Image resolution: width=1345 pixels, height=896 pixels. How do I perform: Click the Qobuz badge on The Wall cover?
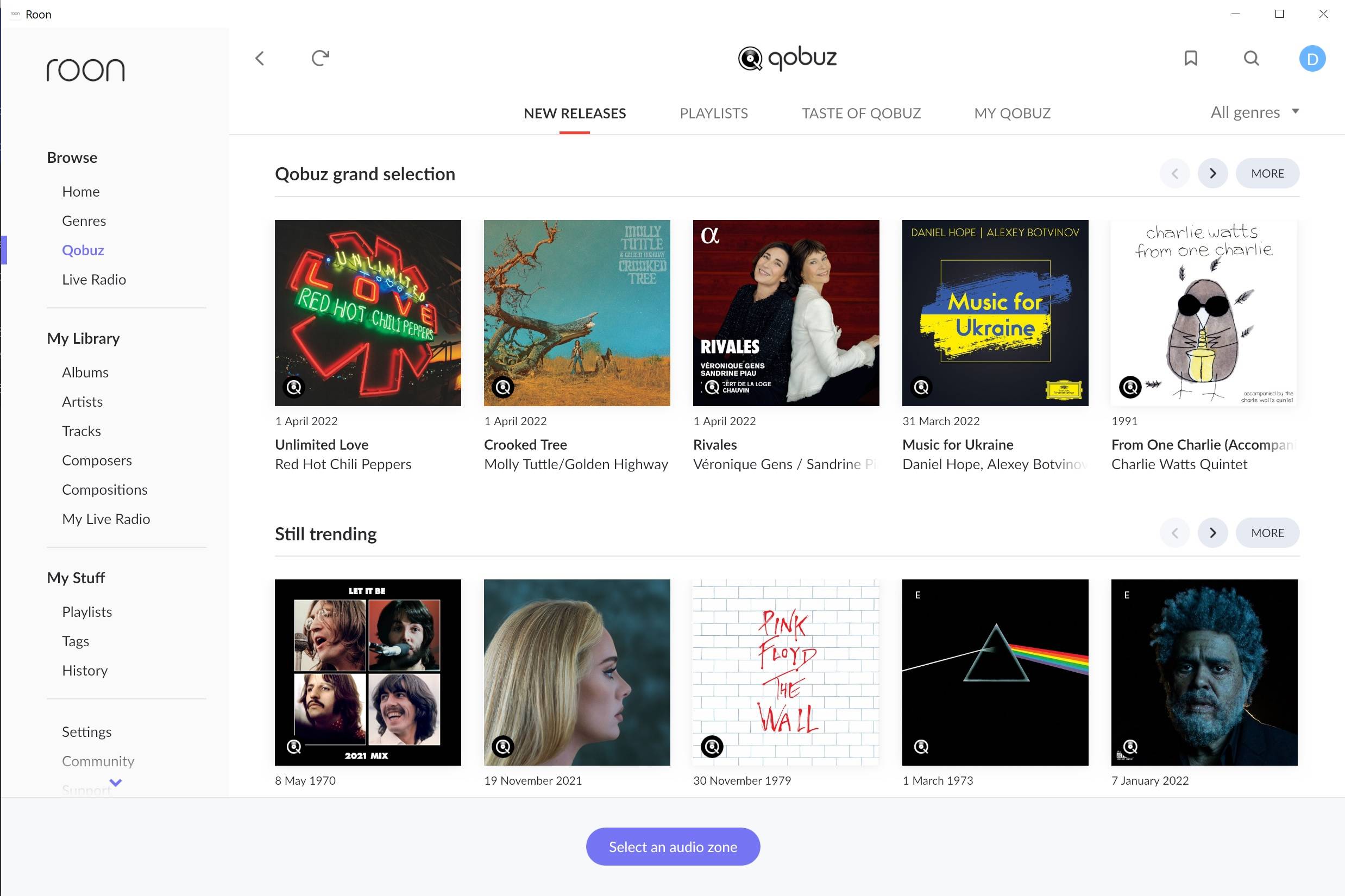coord(712,747)
